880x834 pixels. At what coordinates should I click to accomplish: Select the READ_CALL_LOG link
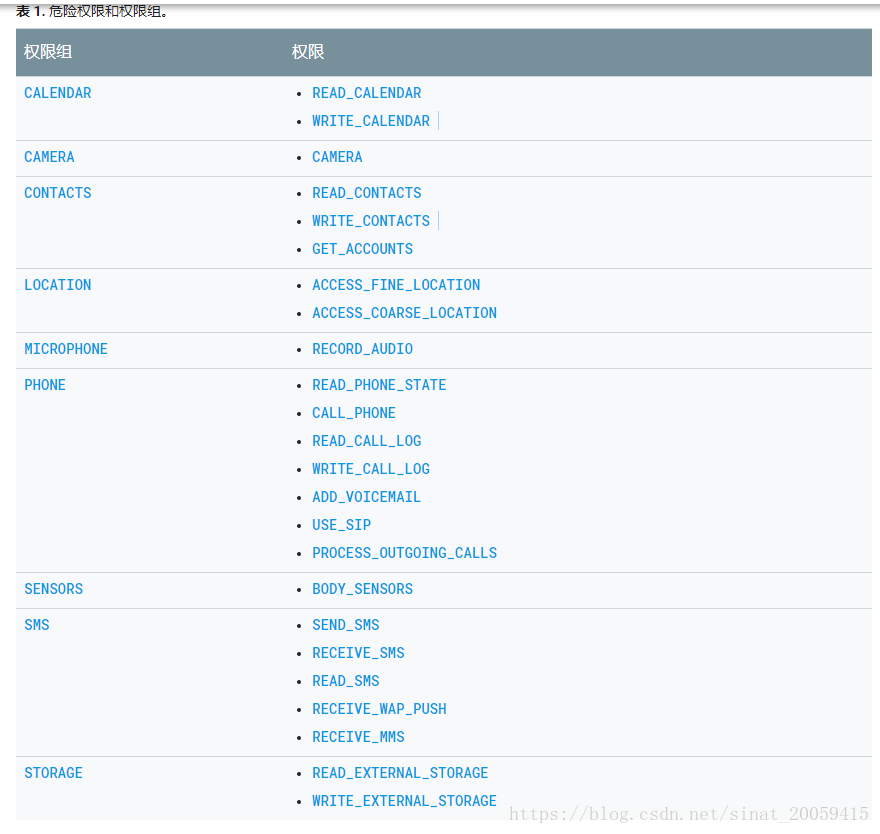pyautogui.click(x=366, y=441)
